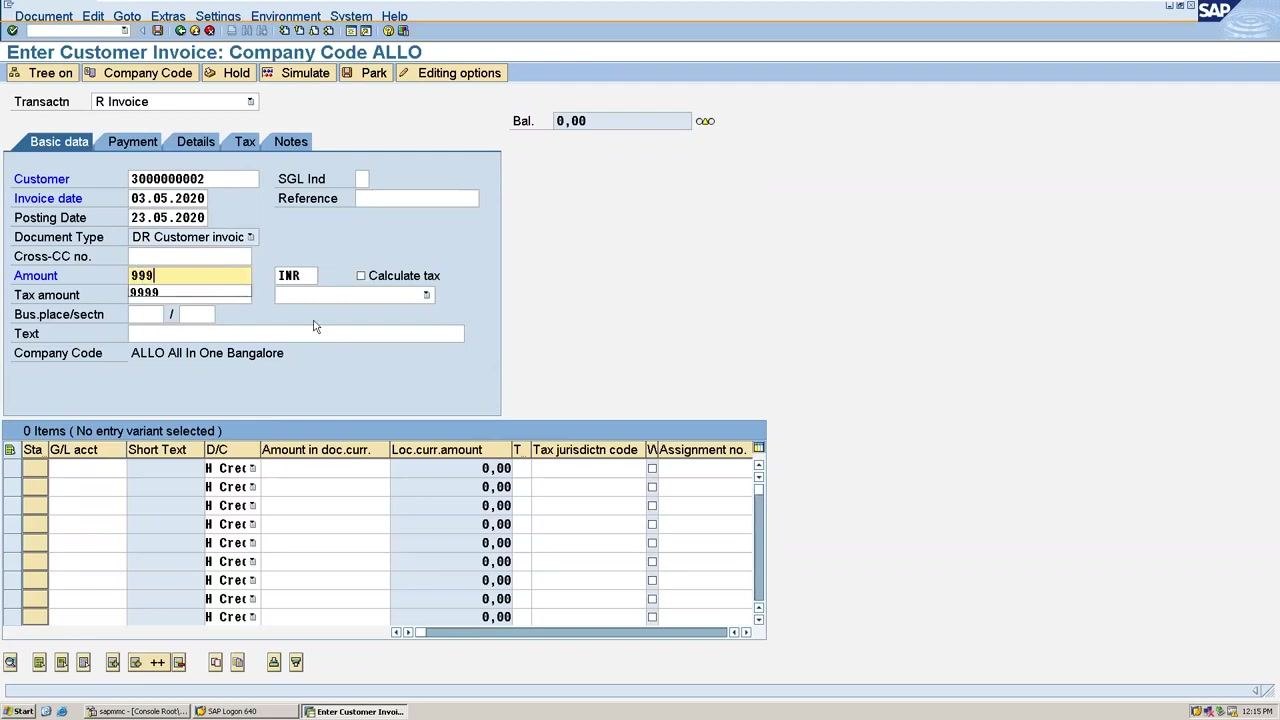Click the items table vertical scrollbar
The image size is (1280, 720).
(759, 541)
